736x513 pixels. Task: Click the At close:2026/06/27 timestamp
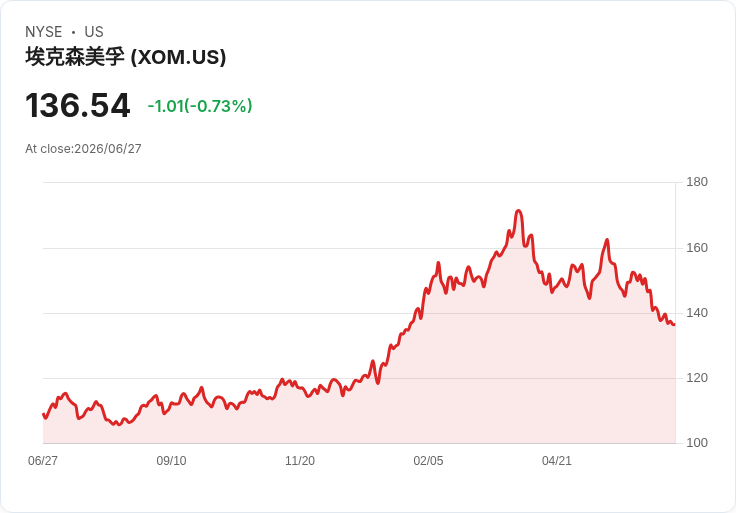83,149
